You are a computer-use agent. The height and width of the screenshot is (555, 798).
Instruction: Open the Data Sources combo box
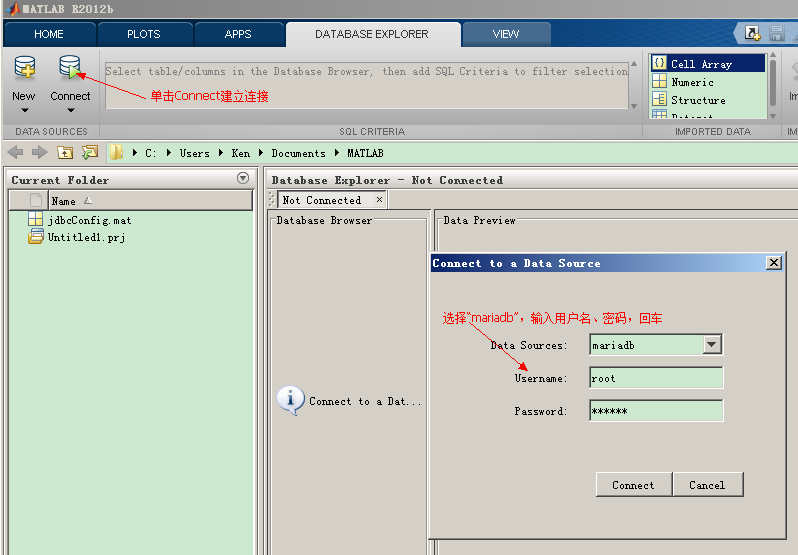point(656,345)
